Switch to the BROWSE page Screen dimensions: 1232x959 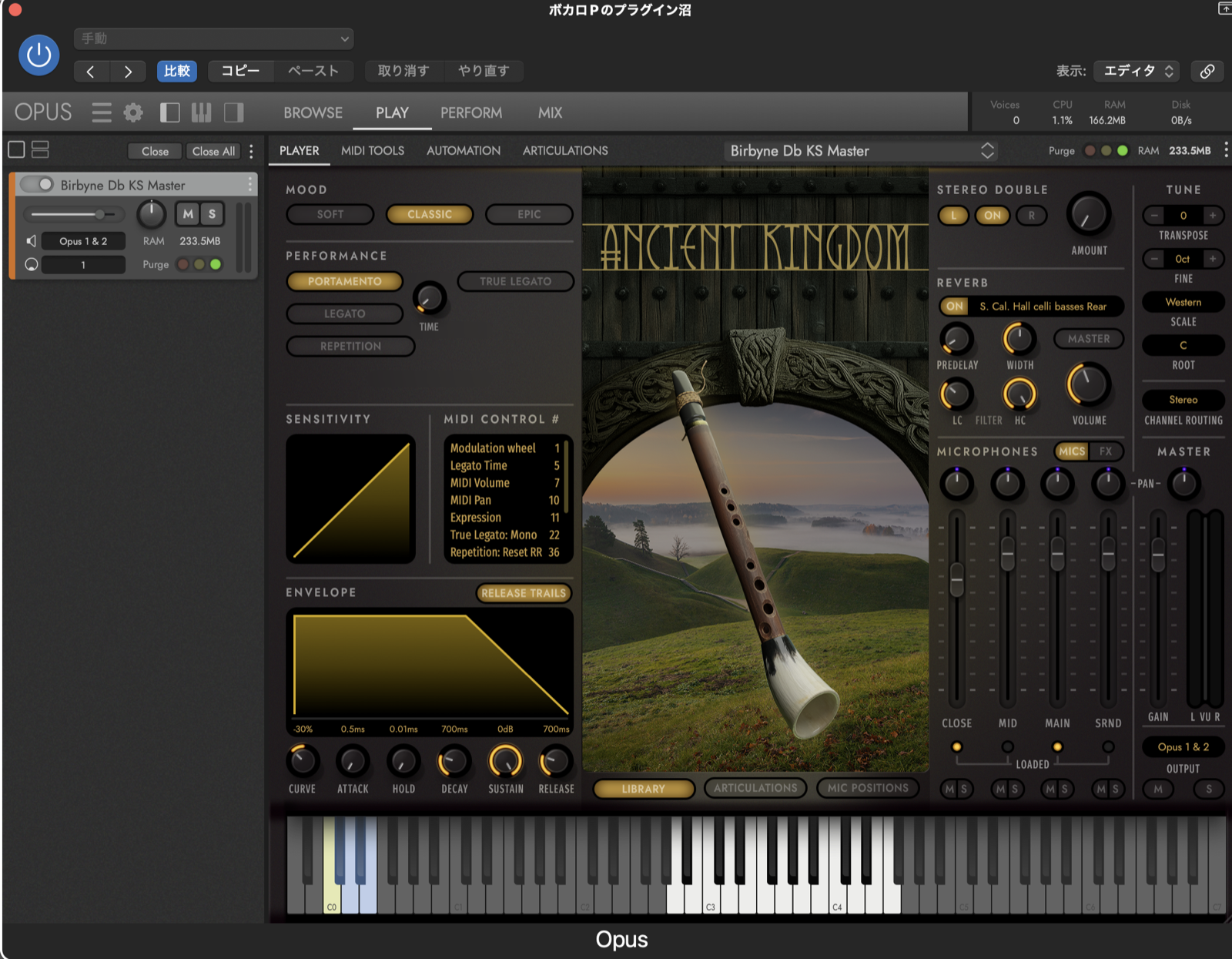(x=313, y=112)
